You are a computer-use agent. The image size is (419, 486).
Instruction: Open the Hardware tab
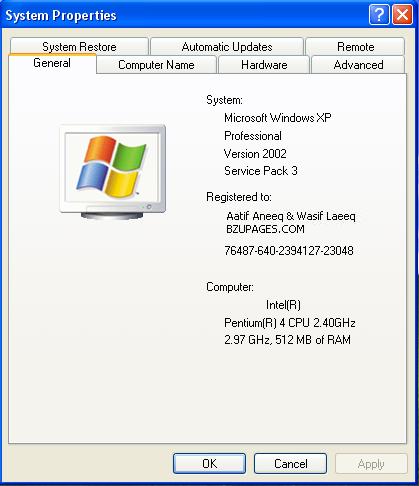[264, 65]
